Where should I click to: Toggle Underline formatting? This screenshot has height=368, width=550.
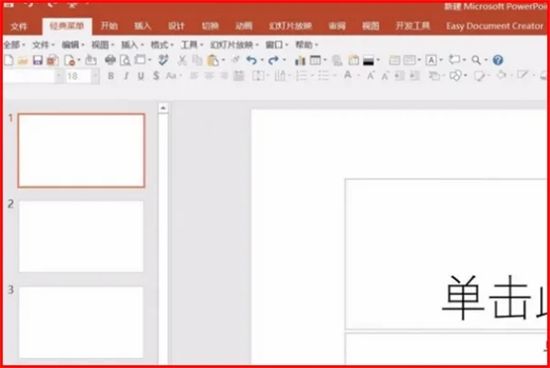pyautogui.click(x=141, y=76)
